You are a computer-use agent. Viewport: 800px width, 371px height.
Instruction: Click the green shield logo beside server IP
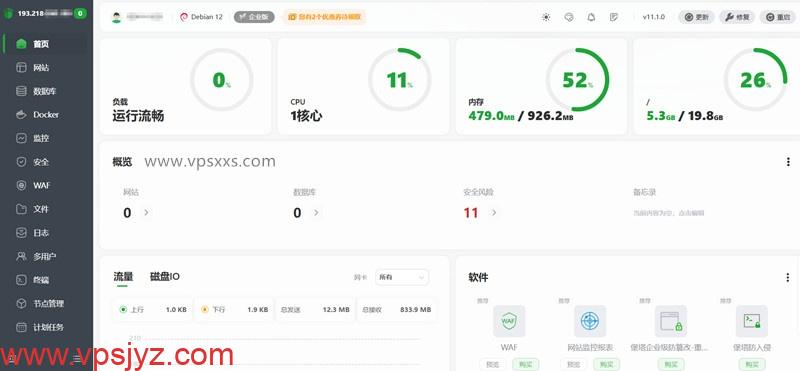point(8,14)
